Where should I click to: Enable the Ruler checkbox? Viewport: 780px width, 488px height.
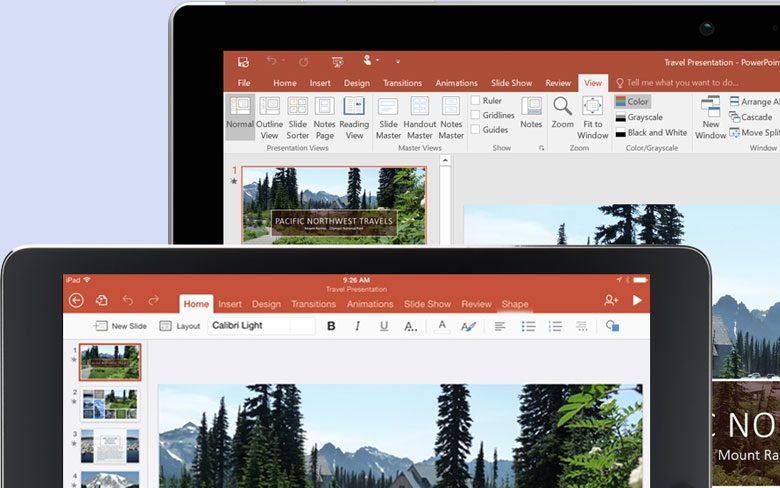point(476,100)
